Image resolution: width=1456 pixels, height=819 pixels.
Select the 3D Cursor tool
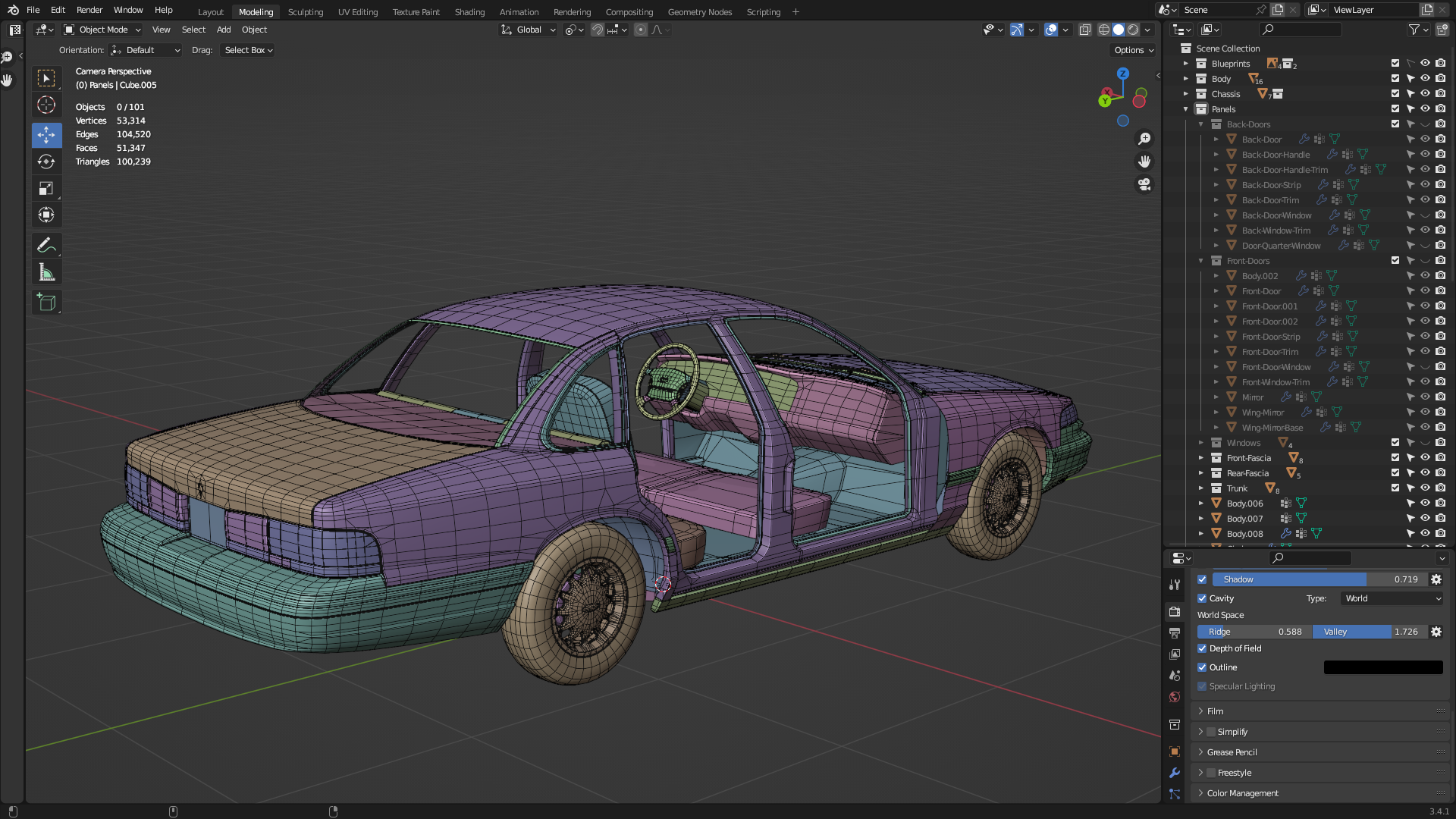tap(46, 105)
